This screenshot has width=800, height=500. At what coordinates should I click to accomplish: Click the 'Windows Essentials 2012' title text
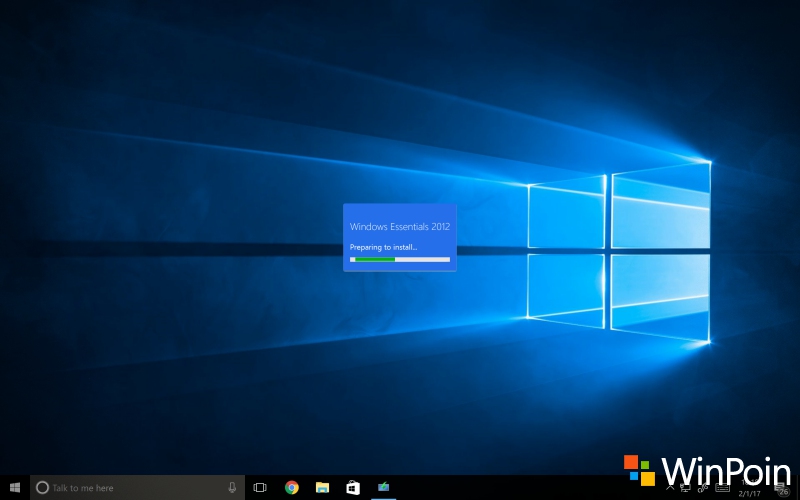coord(400,227)
